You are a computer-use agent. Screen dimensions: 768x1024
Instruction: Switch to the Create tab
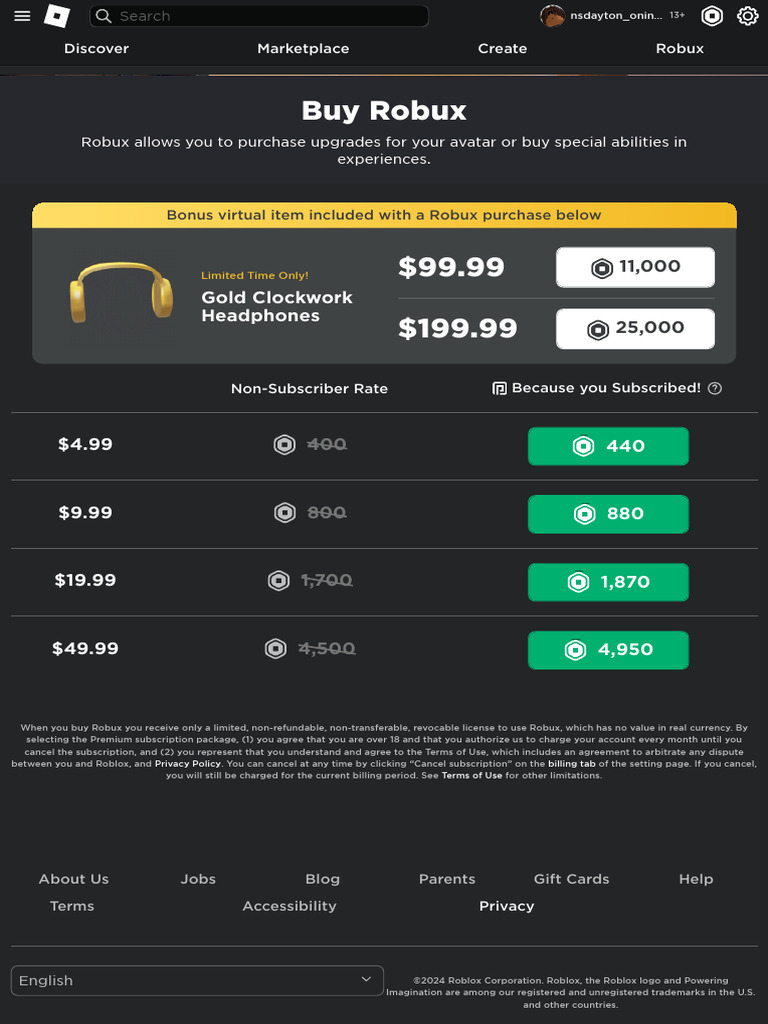pyautogui.click(x=502, y=48)
